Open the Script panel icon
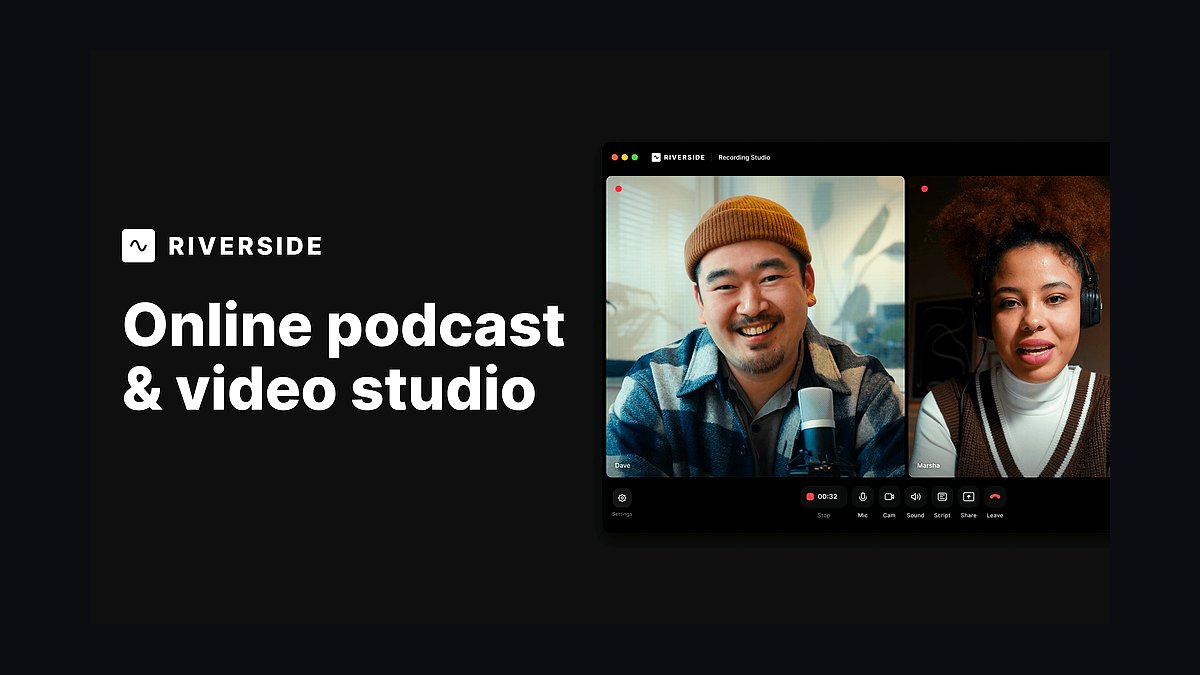Image resolution: width=1200 pixels, height=675 pixels. click(942, 497)
